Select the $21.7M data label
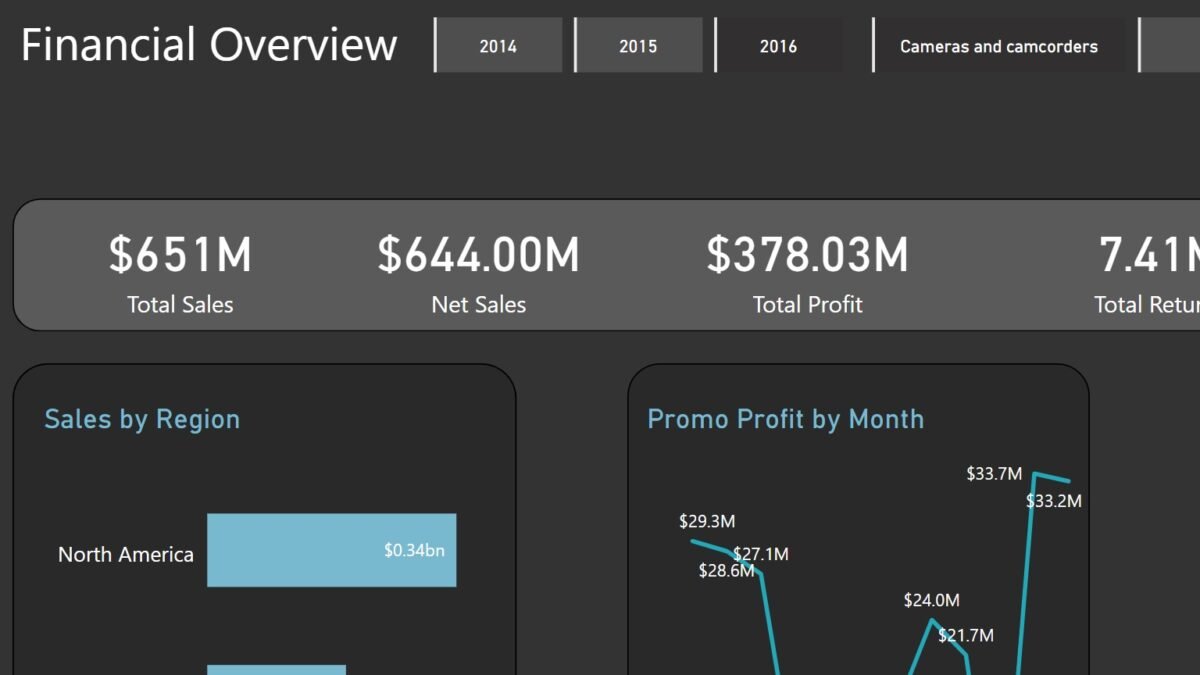The width and height of the screenshot is (1200, 675). coord(965,635)
